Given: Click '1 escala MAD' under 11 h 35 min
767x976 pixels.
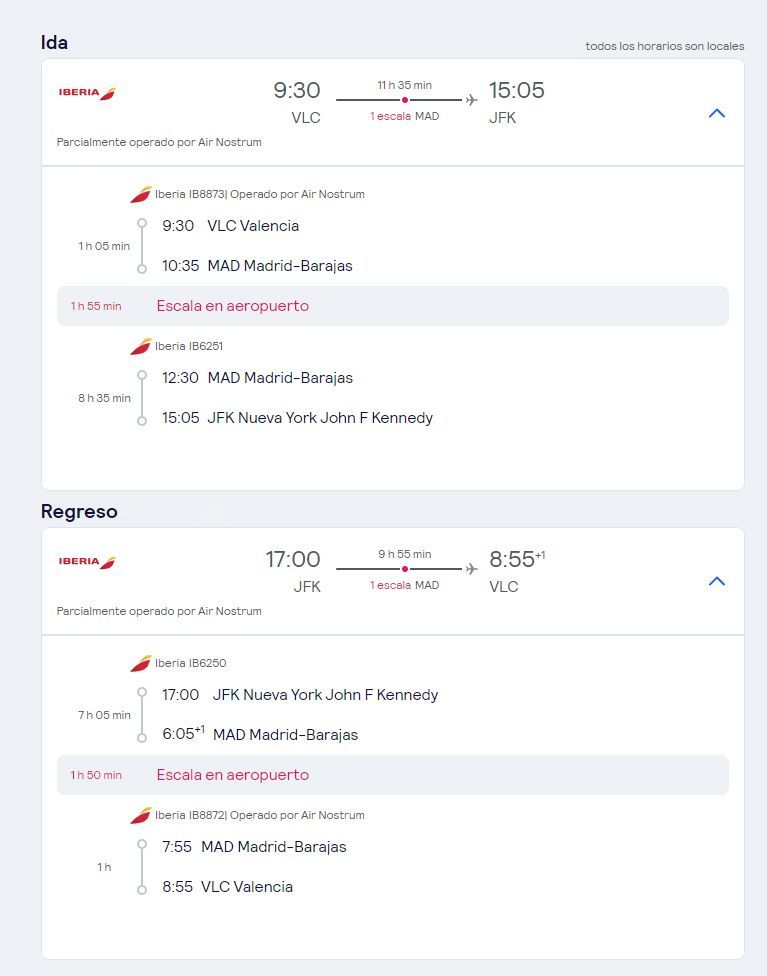Looking at the screenshot, I should (405, 116).
